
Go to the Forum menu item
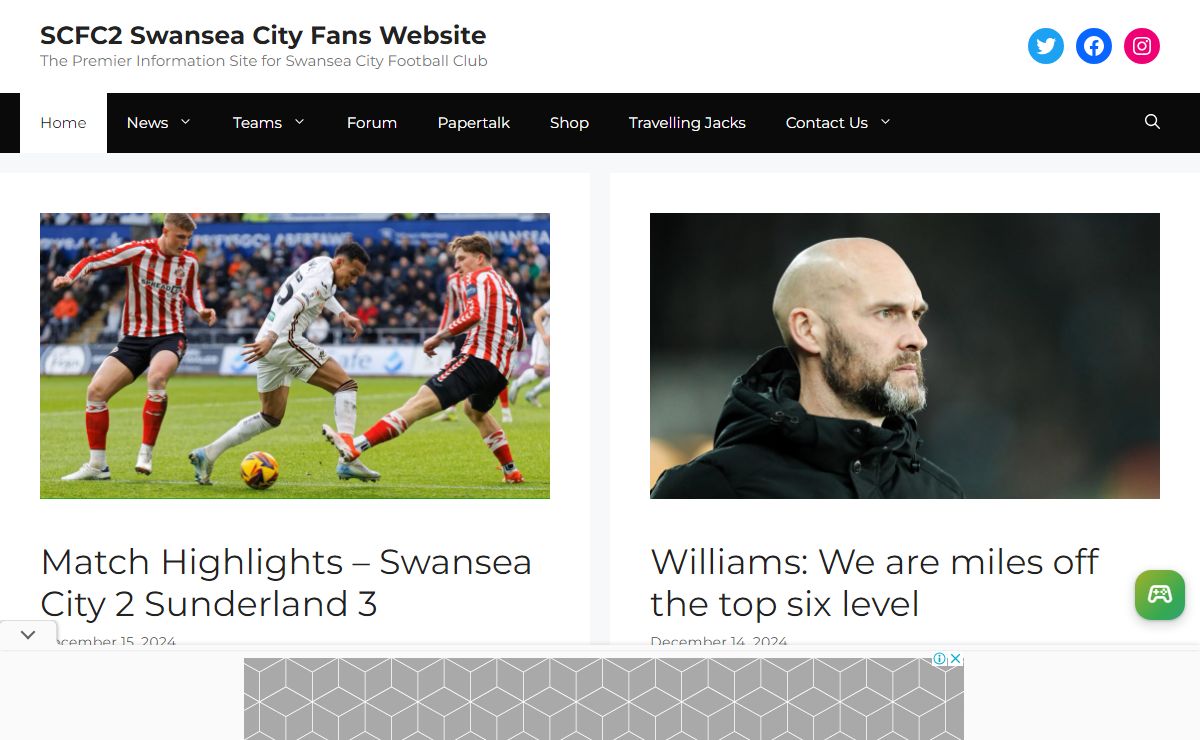point(372,123)
